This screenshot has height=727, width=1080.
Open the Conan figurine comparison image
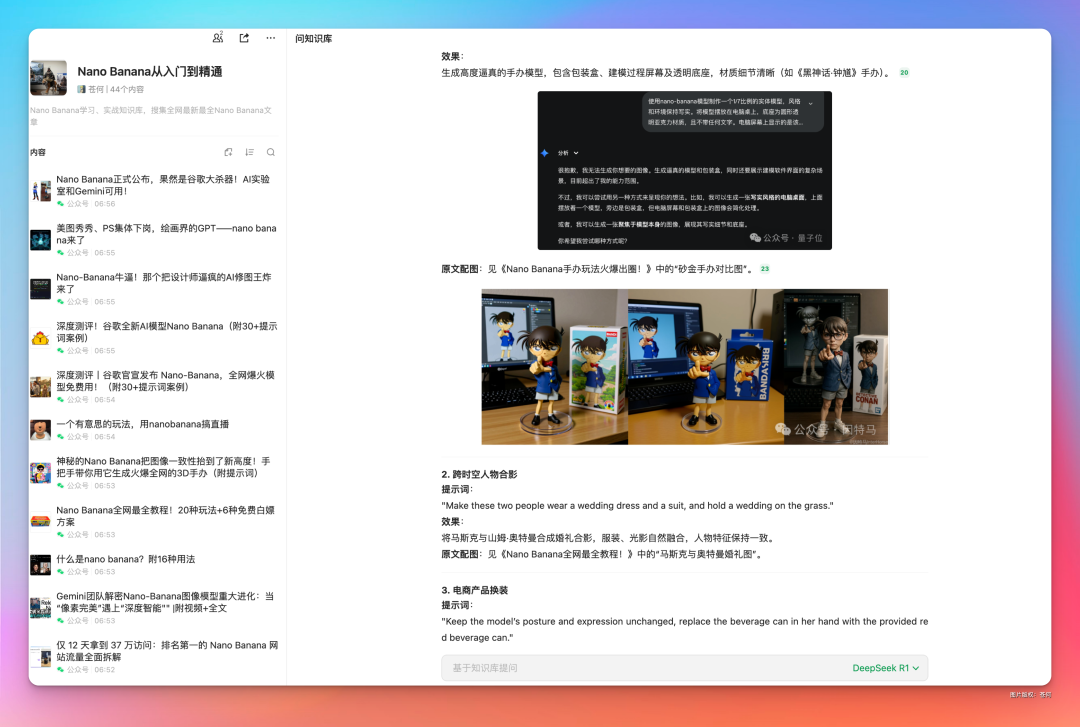[685, 367]
